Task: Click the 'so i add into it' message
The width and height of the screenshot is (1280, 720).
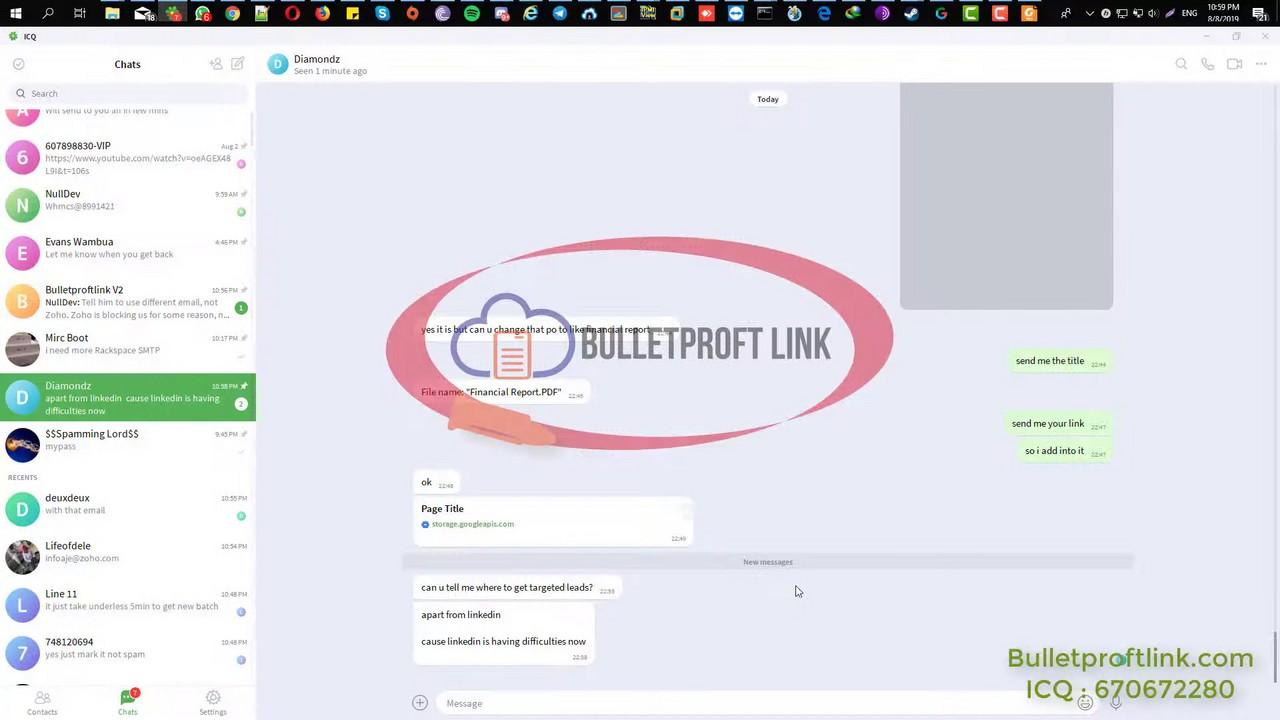Action: (1065, 451)
